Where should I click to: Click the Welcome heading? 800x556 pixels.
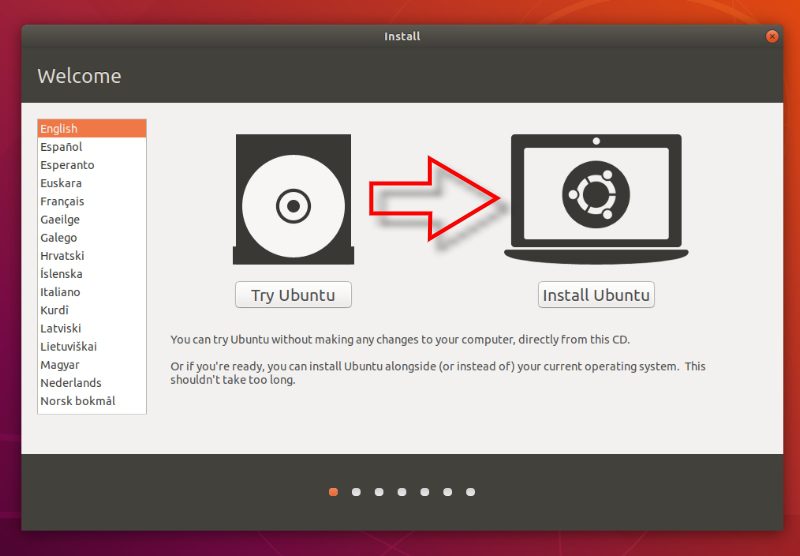click(79, 76)
